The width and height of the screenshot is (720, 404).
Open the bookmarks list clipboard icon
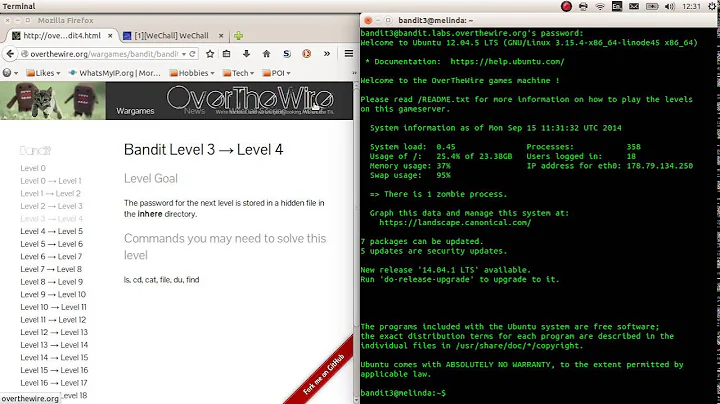[x=226, y=54]
